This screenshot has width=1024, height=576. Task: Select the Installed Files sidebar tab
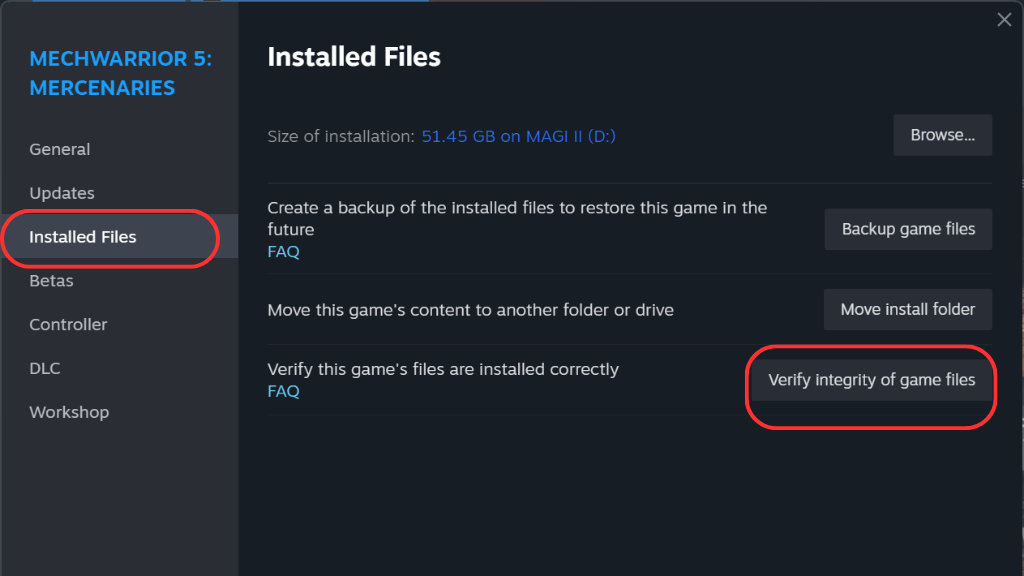[83, 237]
